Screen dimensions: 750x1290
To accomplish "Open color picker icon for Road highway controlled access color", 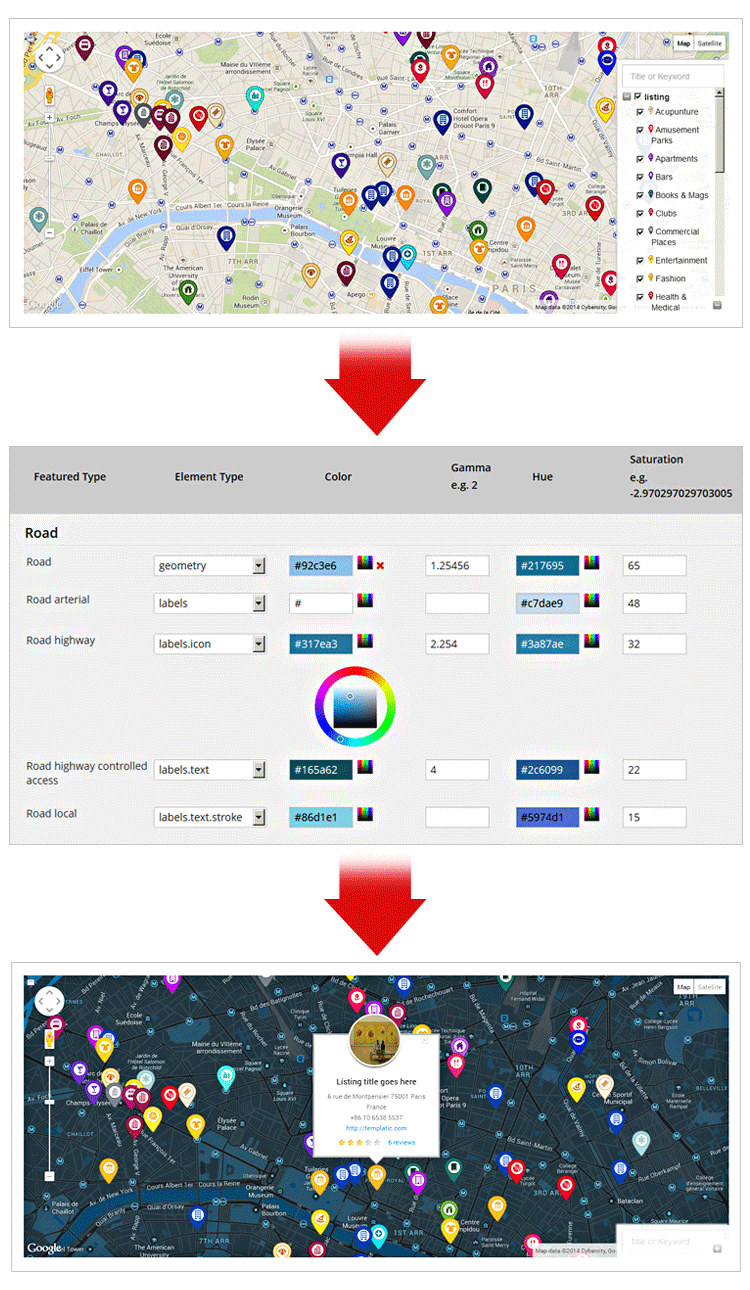I will [x=365, y=767].
